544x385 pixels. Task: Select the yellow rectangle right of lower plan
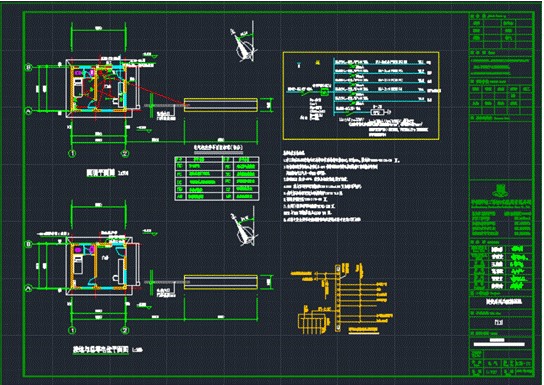221,282
